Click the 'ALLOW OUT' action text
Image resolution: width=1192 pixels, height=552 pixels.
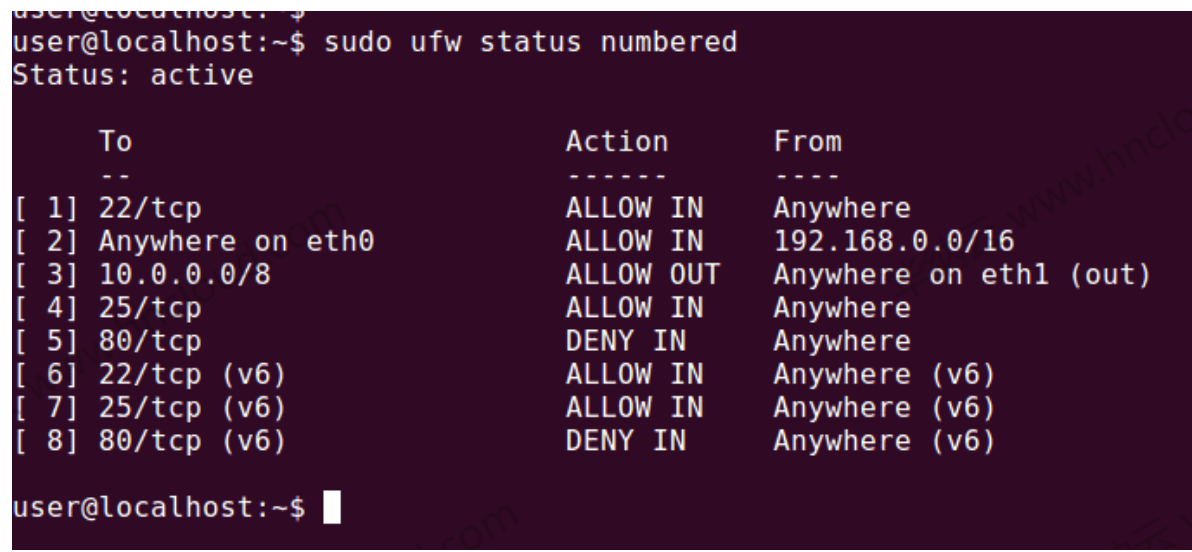click(641, 275)
